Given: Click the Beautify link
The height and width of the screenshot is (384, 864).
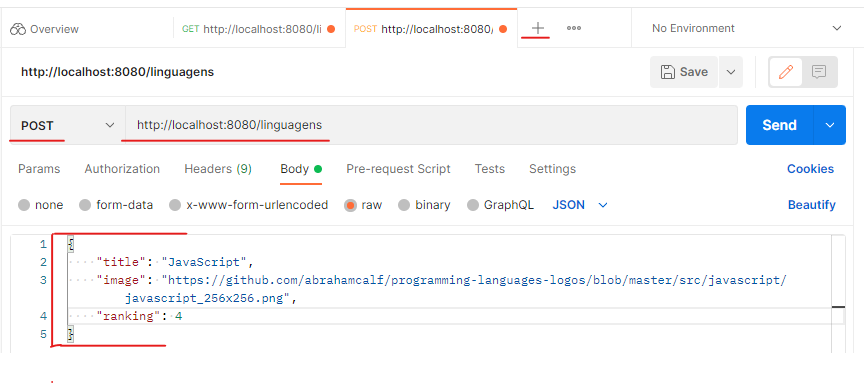Looking at the screenshot, I should coord(811,205).
